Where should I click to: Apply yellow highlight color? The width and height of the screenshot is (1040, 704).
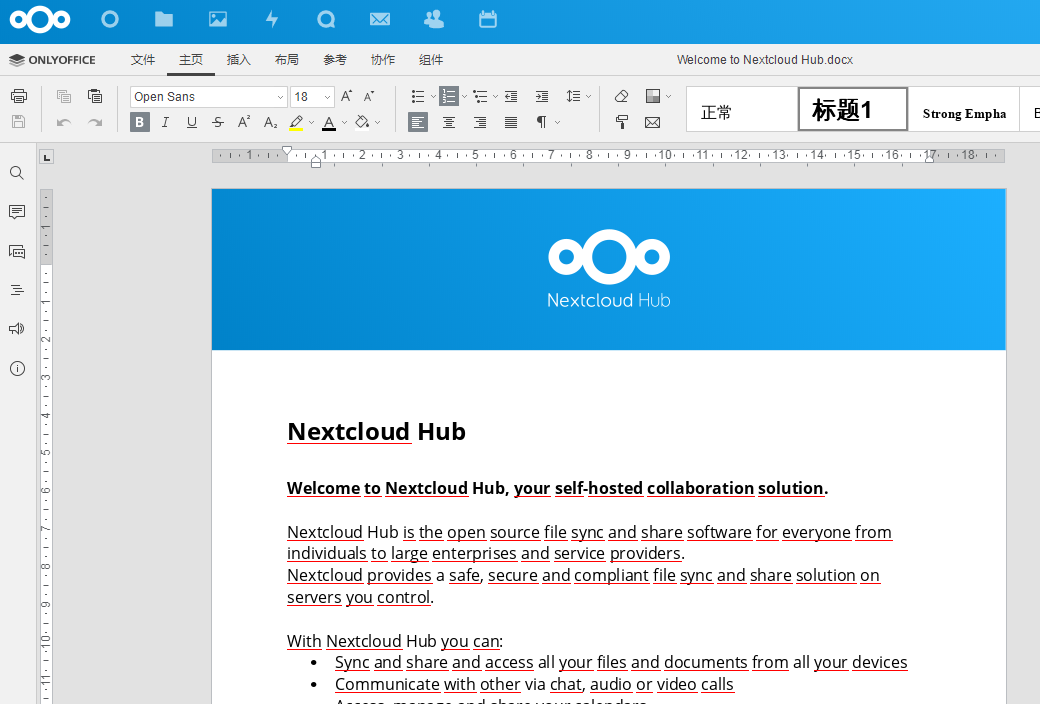click(296, 123)
